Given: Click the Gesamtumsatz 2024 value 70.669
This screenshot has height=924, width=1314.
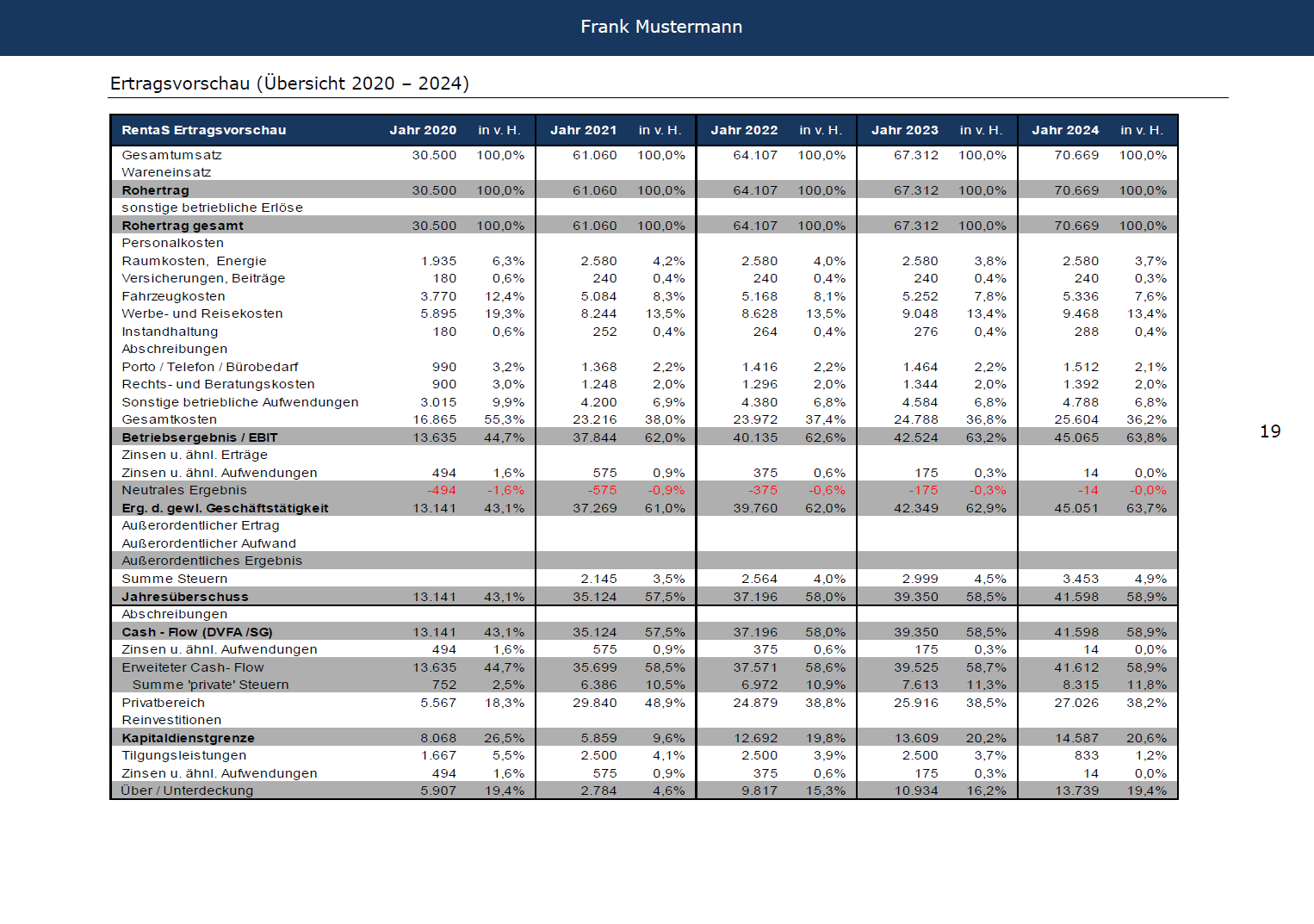Looking at the screenshot, I should (x=1076, y=155).
